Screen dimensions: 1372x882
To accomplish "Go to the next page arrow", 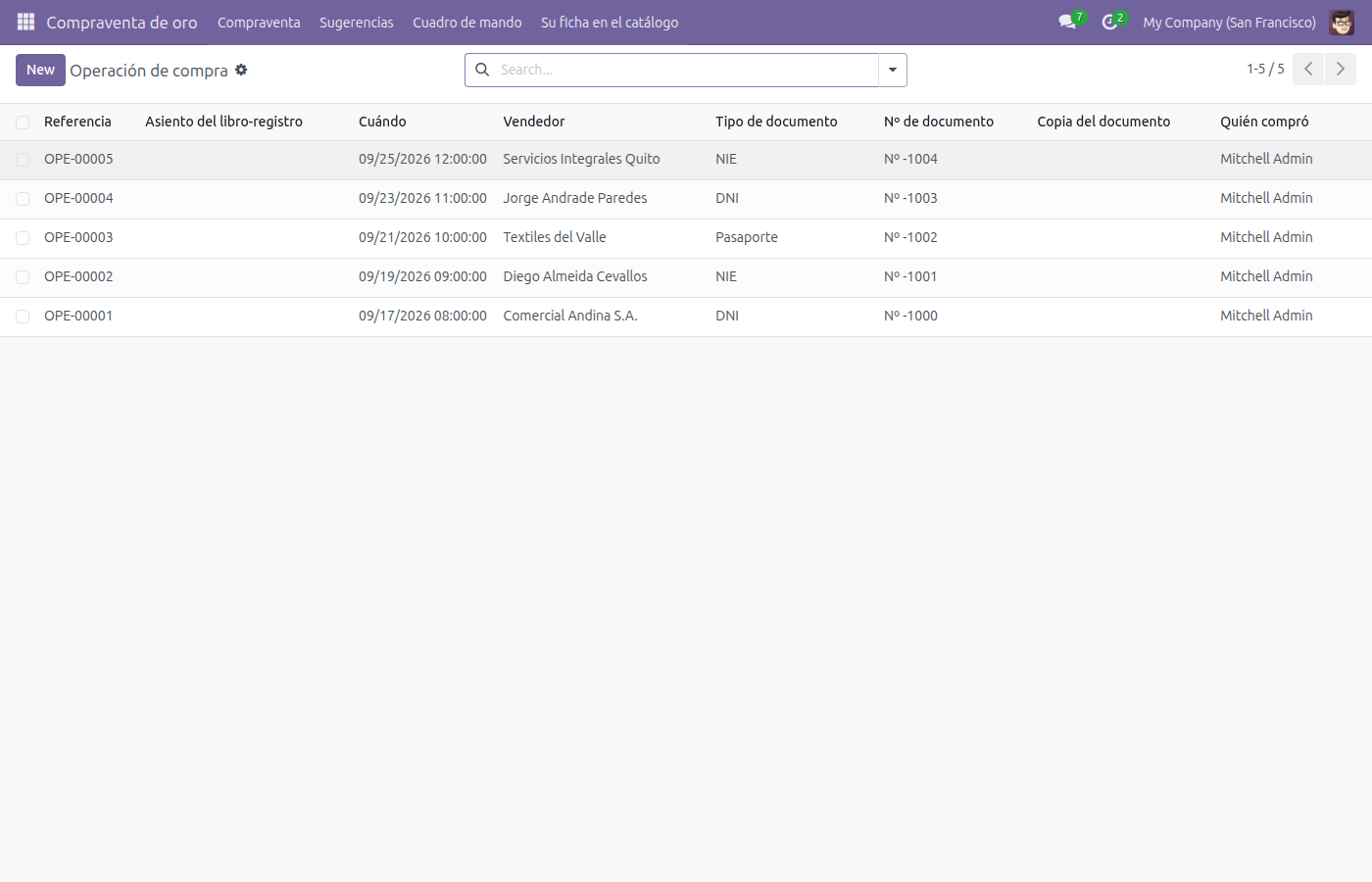I will pyautogui.click(x=1341, y=70).
